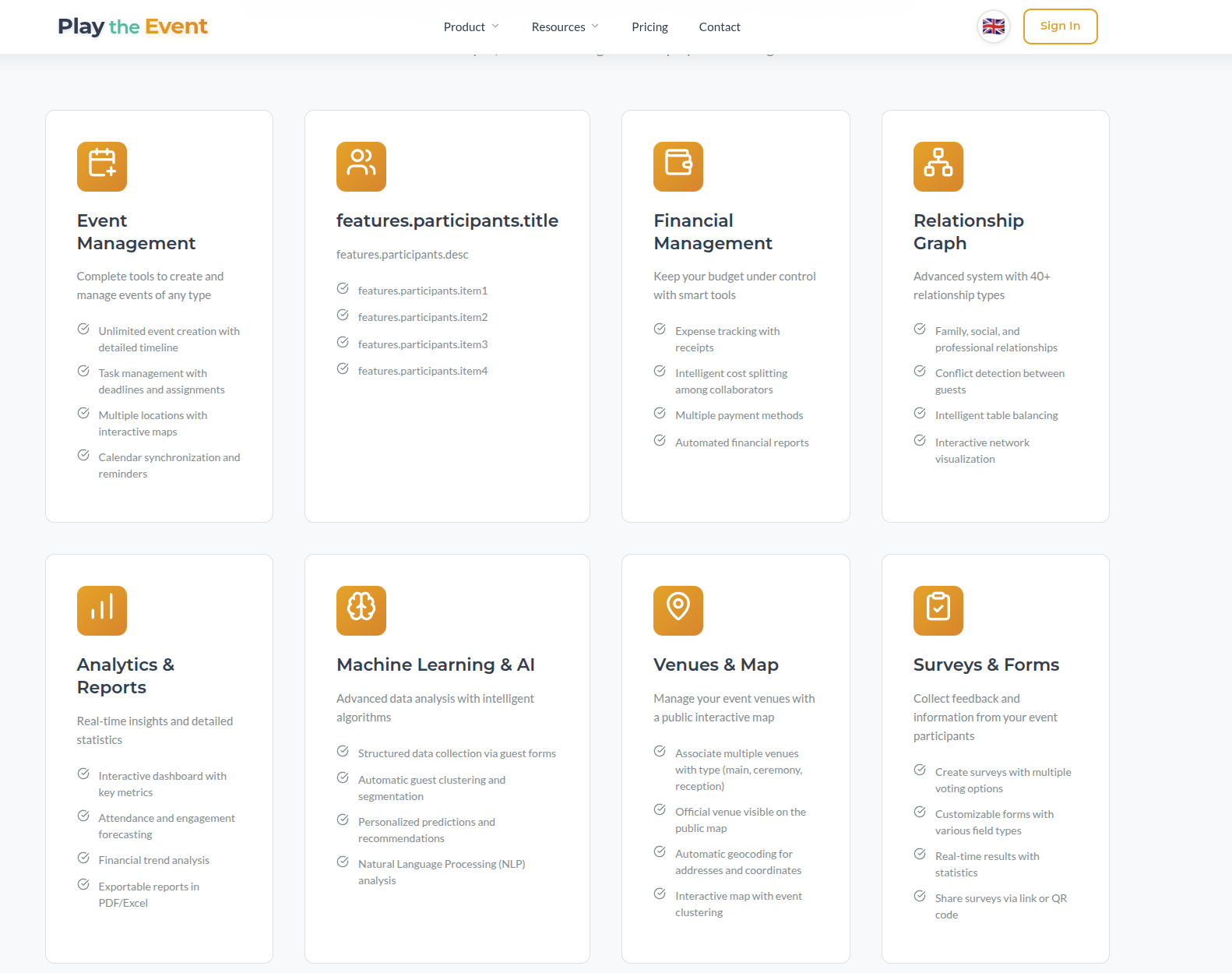Click the Event Management calendar icon

[x=102, y=167]
